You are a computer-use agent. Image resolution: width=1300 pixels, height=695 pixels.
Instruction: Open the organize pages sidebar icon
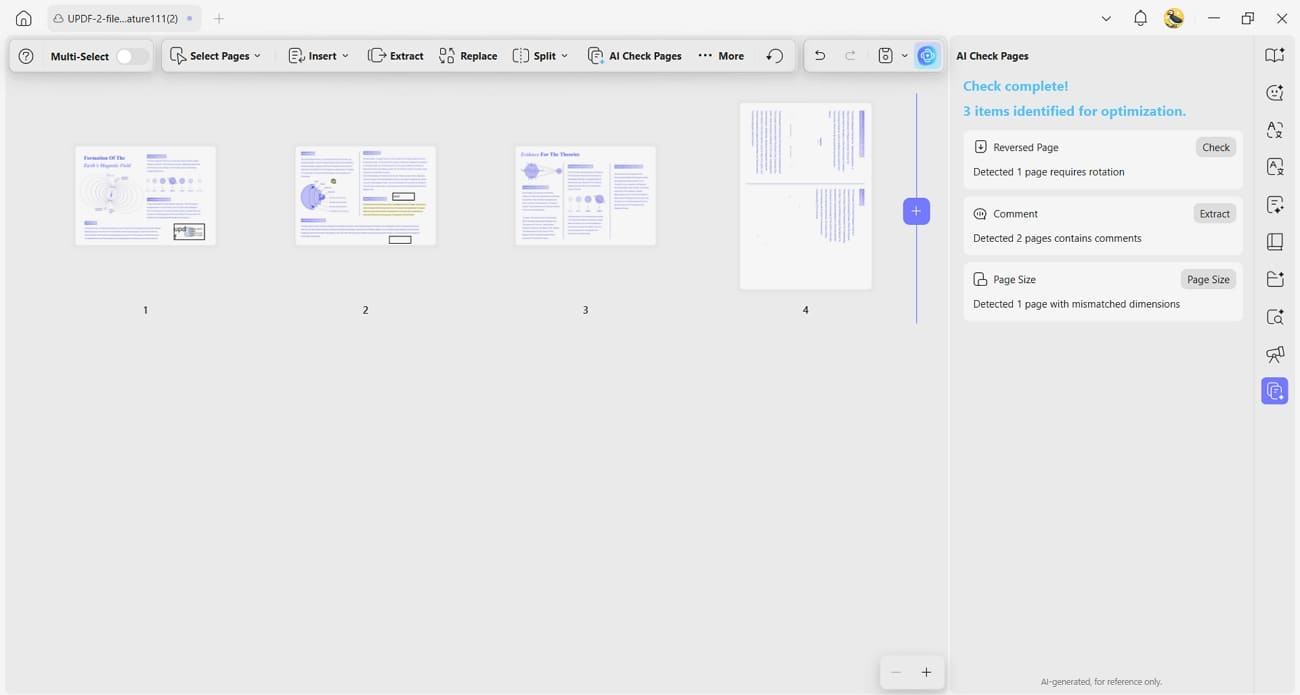1274,391
